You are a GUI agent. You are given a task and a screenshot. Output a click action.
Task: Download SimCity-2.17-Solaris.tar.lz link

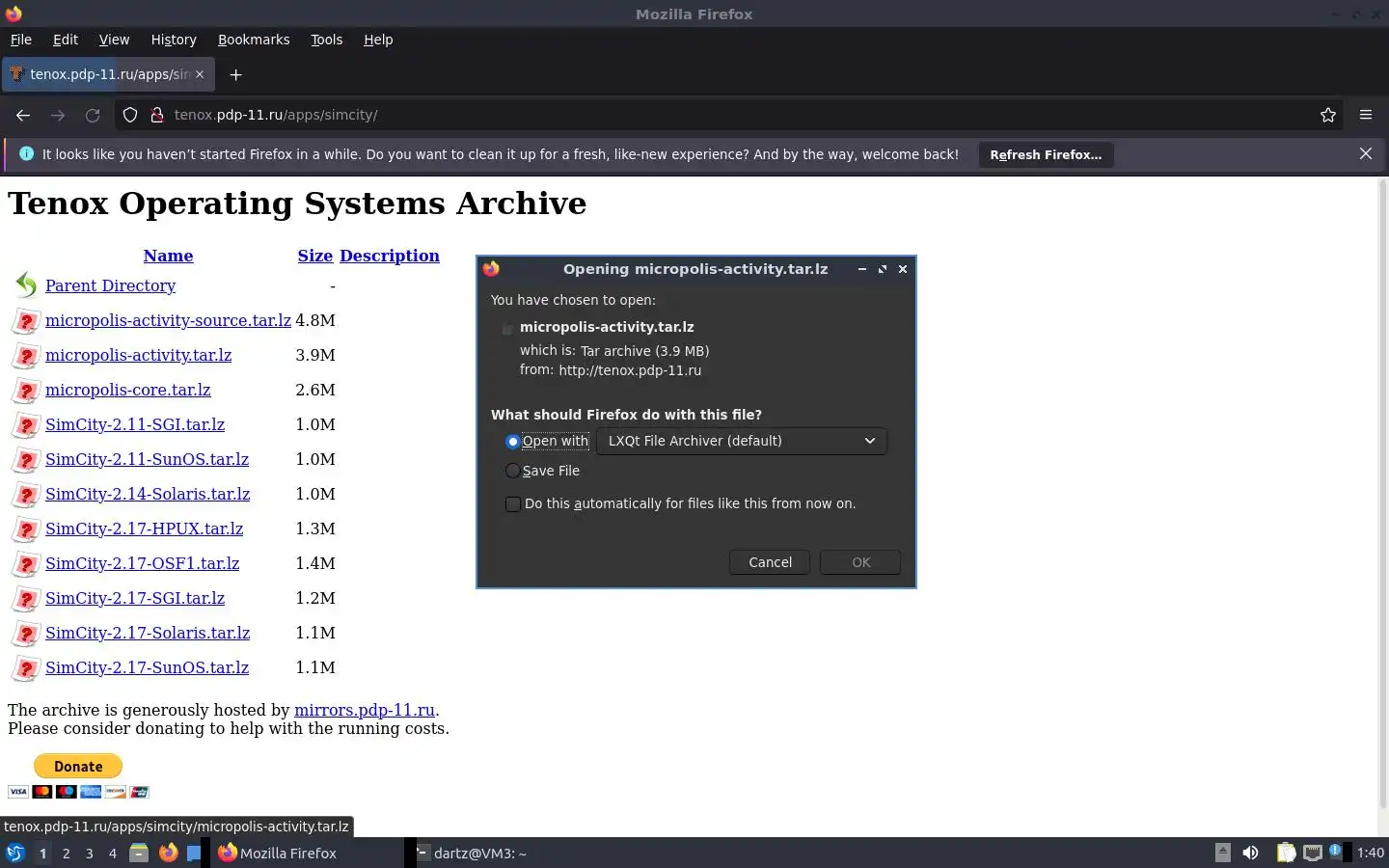(148, 633)
